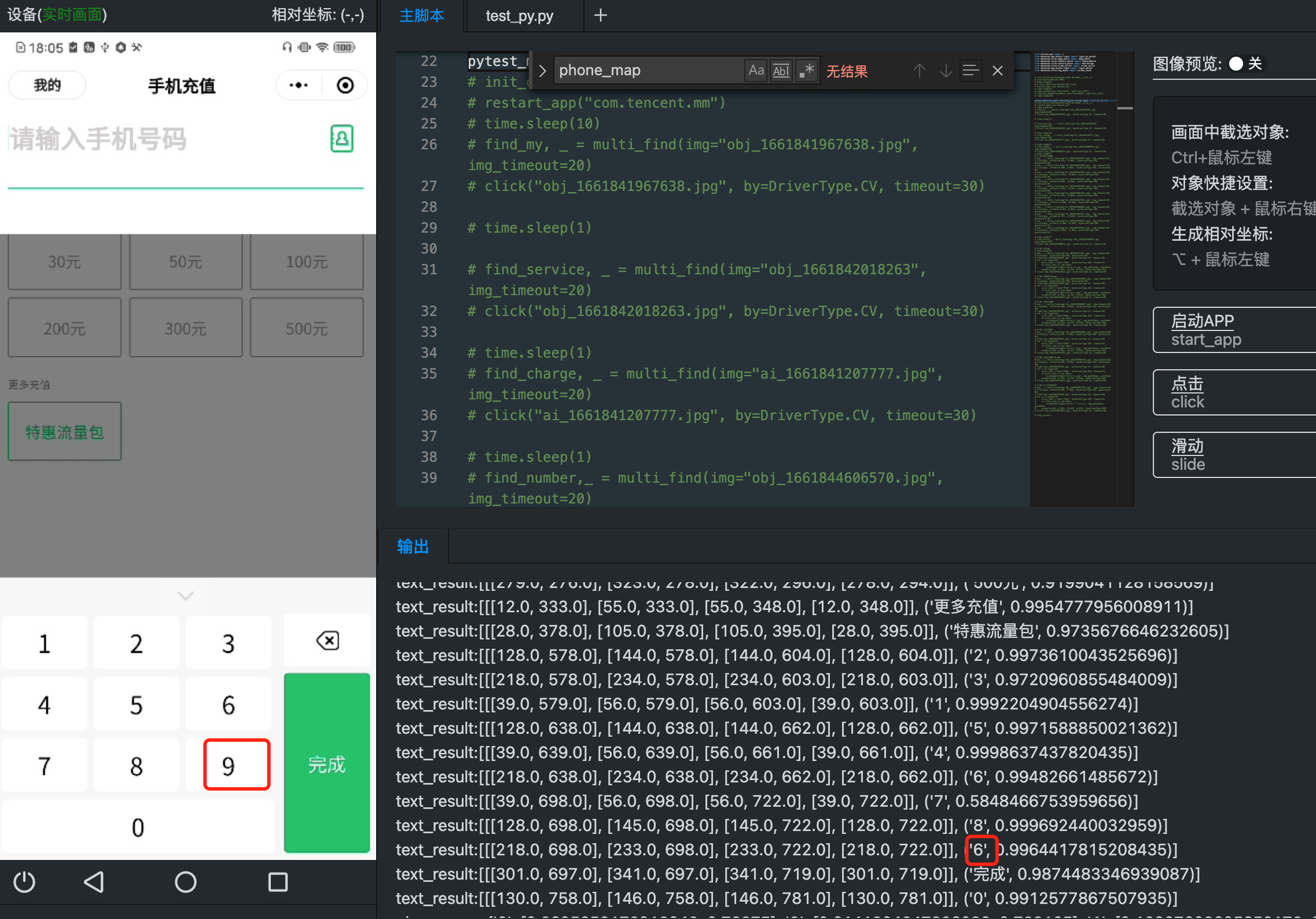
Task: Toggle match case in search box
Action: (756, 71)
